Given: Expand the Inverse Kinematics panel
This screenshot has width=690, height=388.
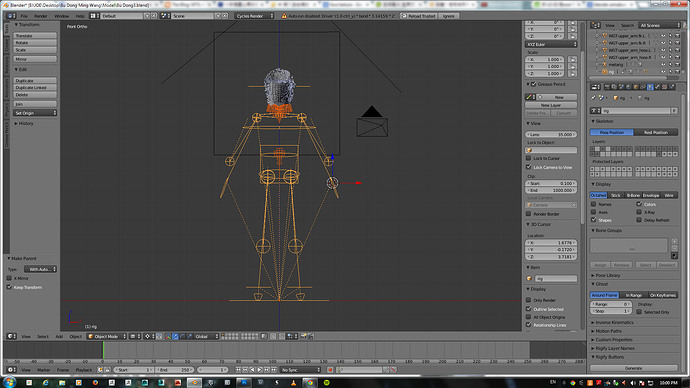Looking at the screenshot, I should click(x=614, y=322).
